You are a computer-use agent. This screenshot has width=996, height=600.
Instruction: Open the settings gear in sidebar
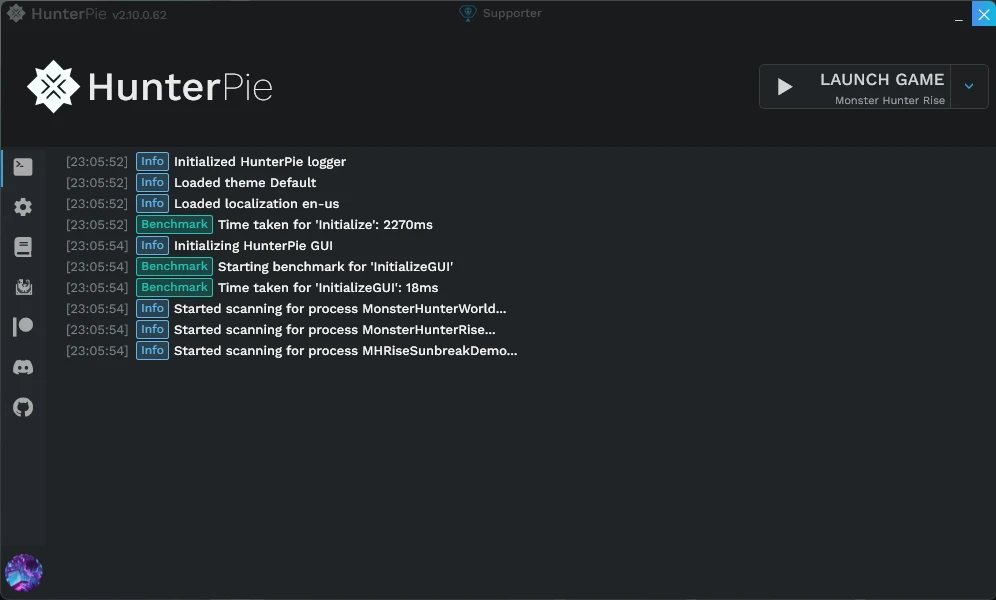[x=23, y=207]
